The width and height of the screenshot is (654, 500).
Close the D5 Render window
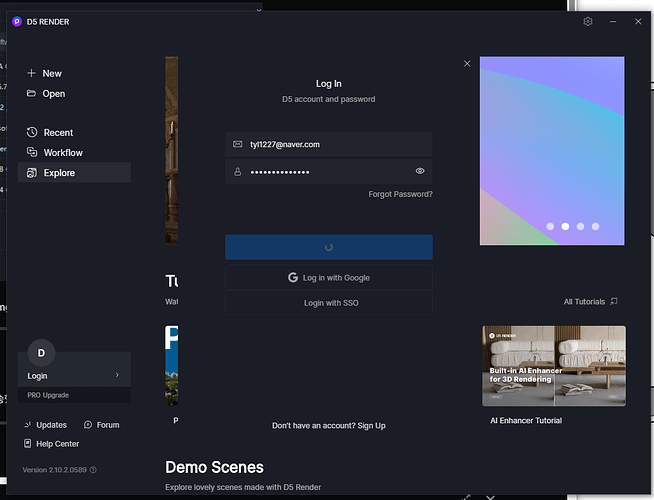[638, 22]
